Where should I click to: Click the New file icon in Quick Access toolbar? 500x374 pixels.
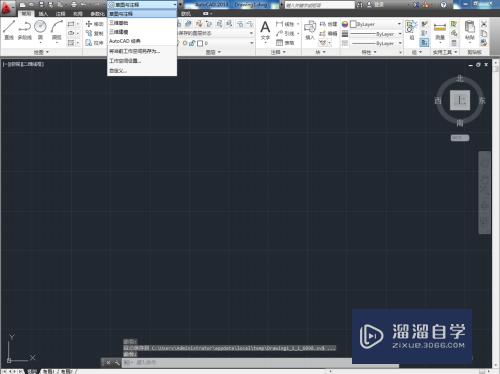23,5
